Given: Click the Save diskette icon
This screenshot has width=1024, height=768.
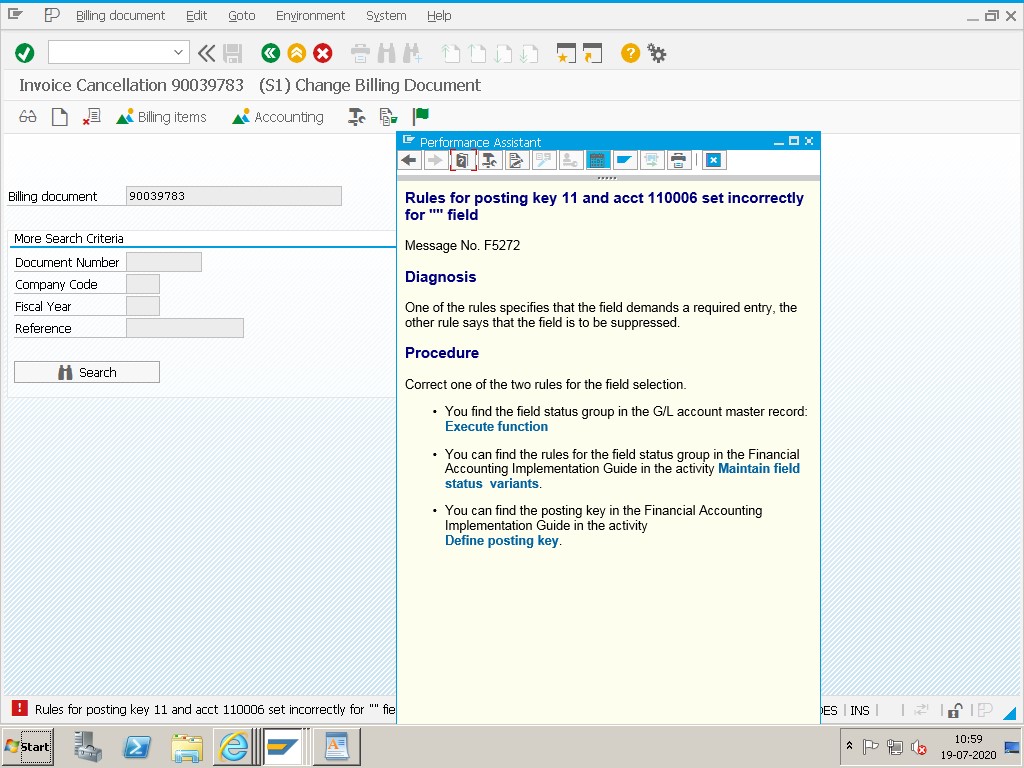Looking at the screenshot, I should coord(232,53).
